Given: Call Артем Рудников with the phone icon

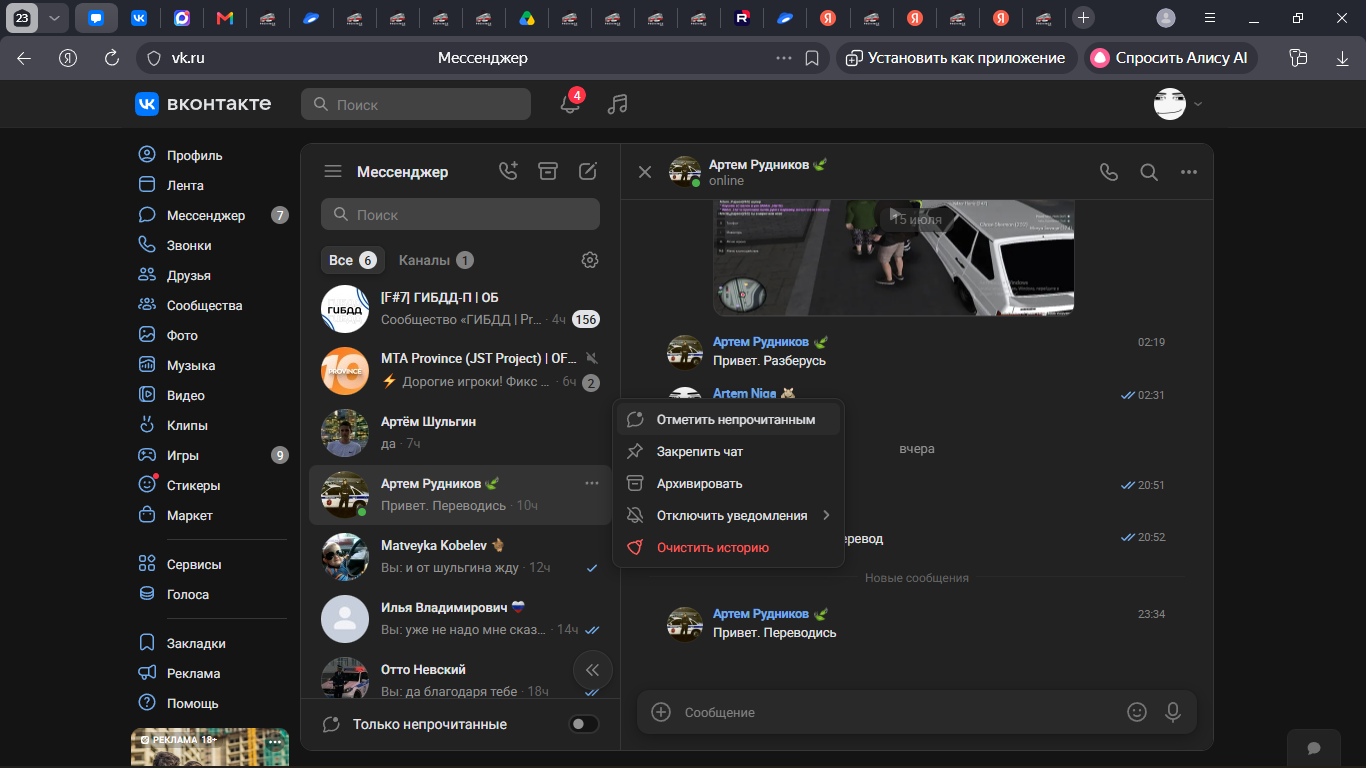Looking at the screenshot, I should click(x=1109, y=172).
